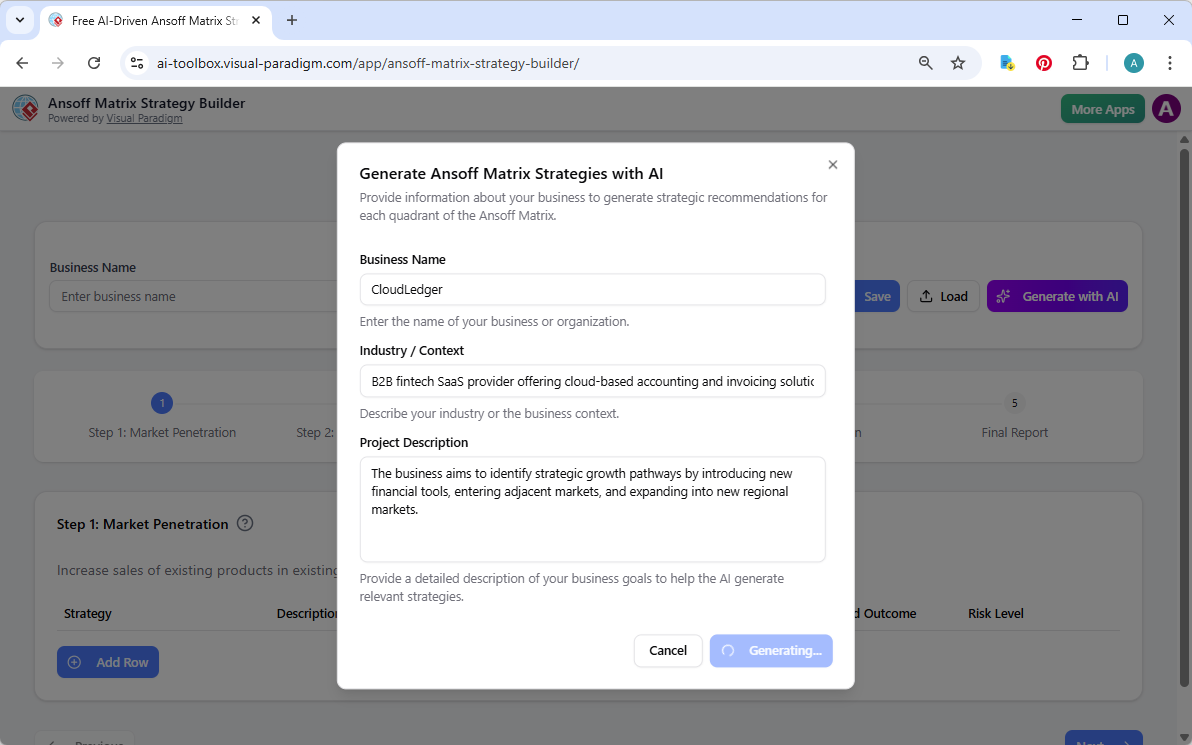The image size is (1192, 745).
Task: Bookmark the page with the star icon
Action: [958, 62]
